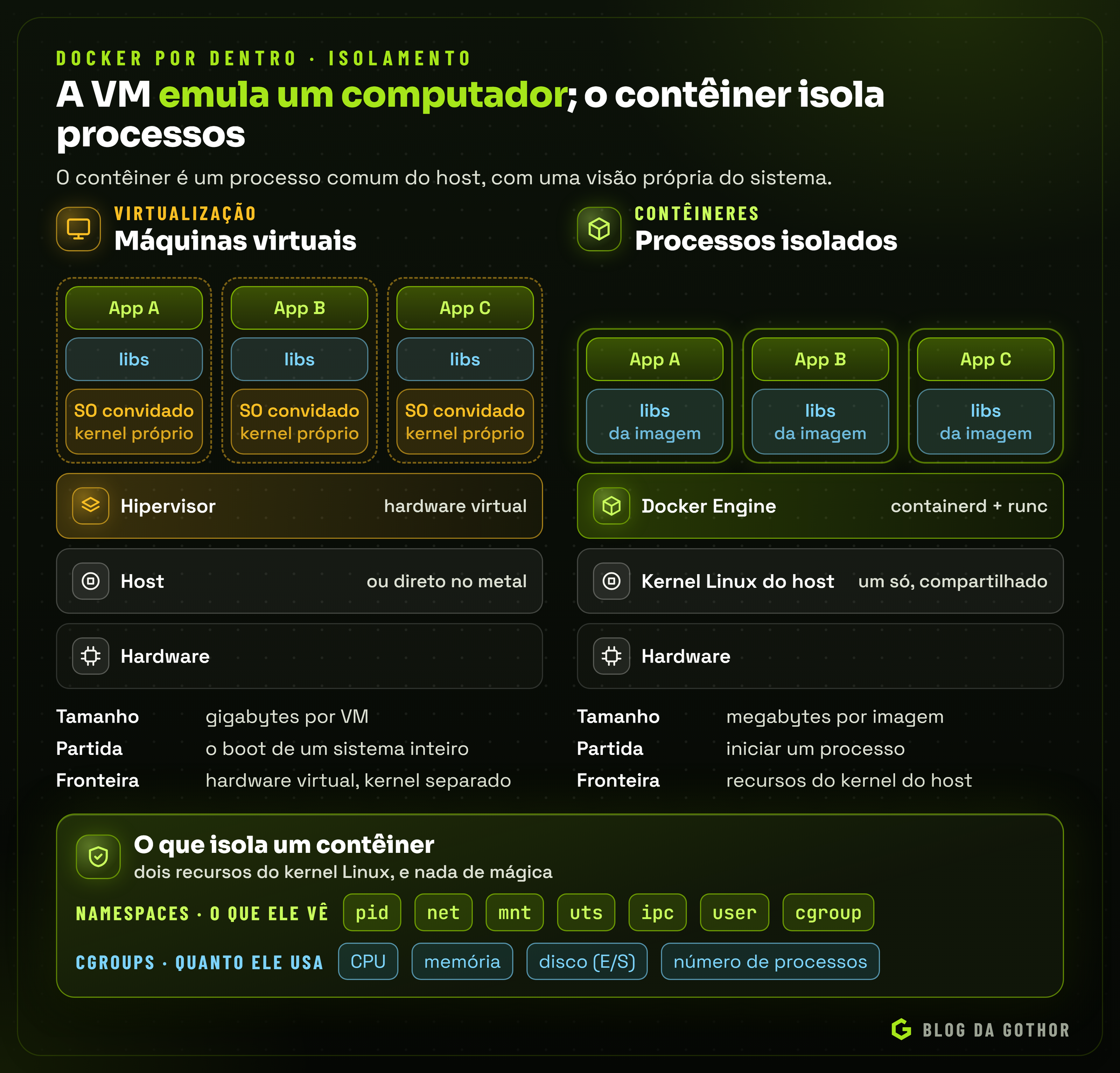Screen dimensions: 1120x1073
Task: Click the 'um só, compartilhado' text
Action: pyautogui.click(x=953, y=582)
